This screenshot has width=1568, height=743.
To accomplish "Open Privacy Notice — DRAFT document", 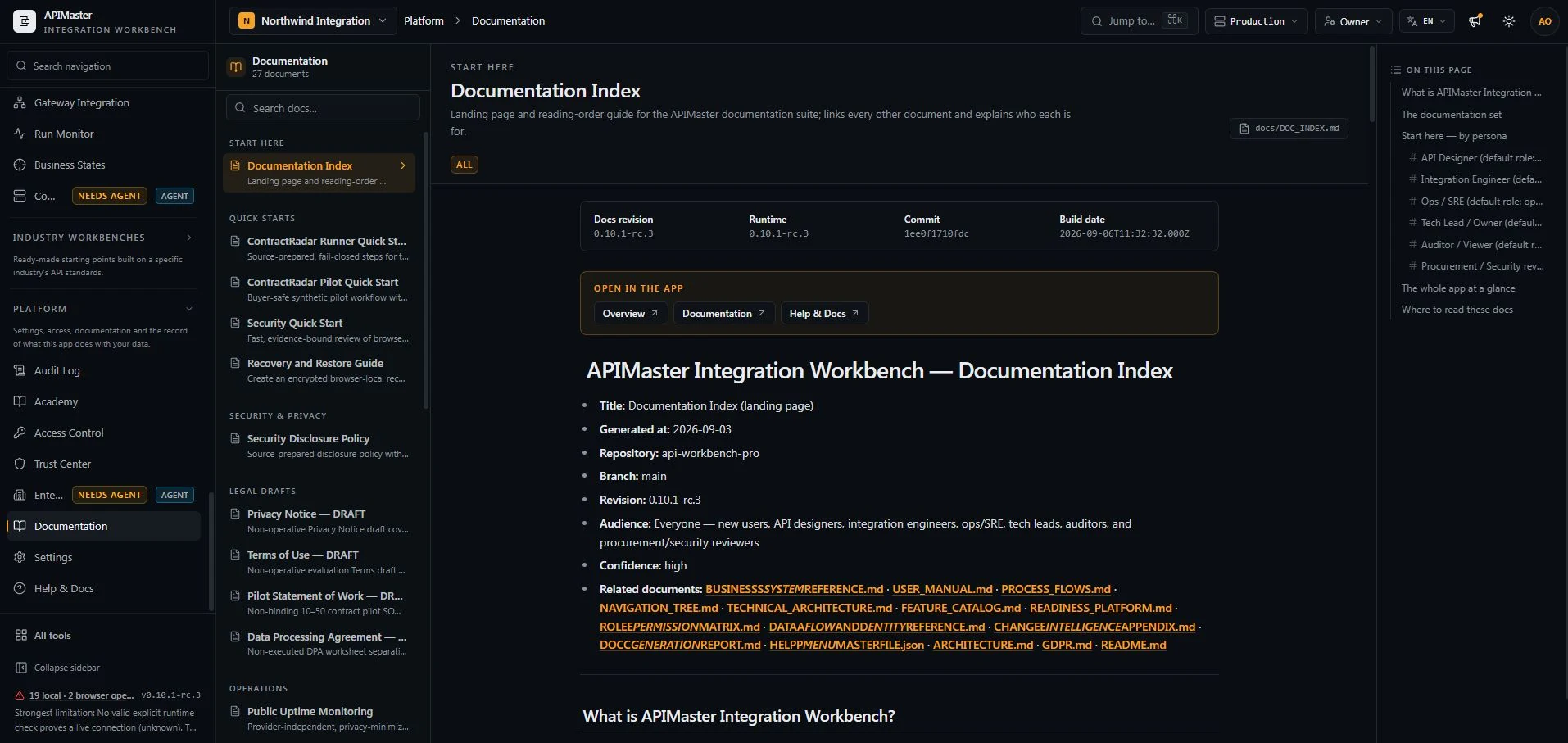I will click(319, 521).
